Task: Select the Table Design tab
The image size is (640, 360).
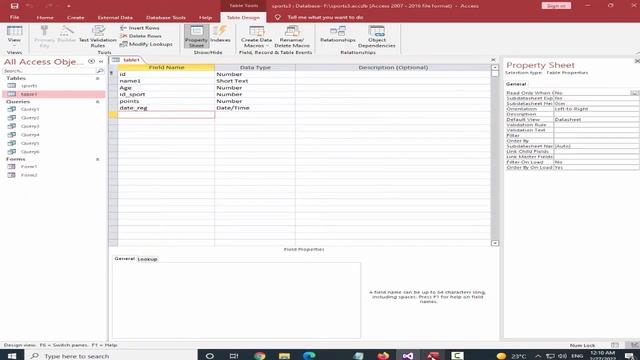Action: click(x=243, y=18)
